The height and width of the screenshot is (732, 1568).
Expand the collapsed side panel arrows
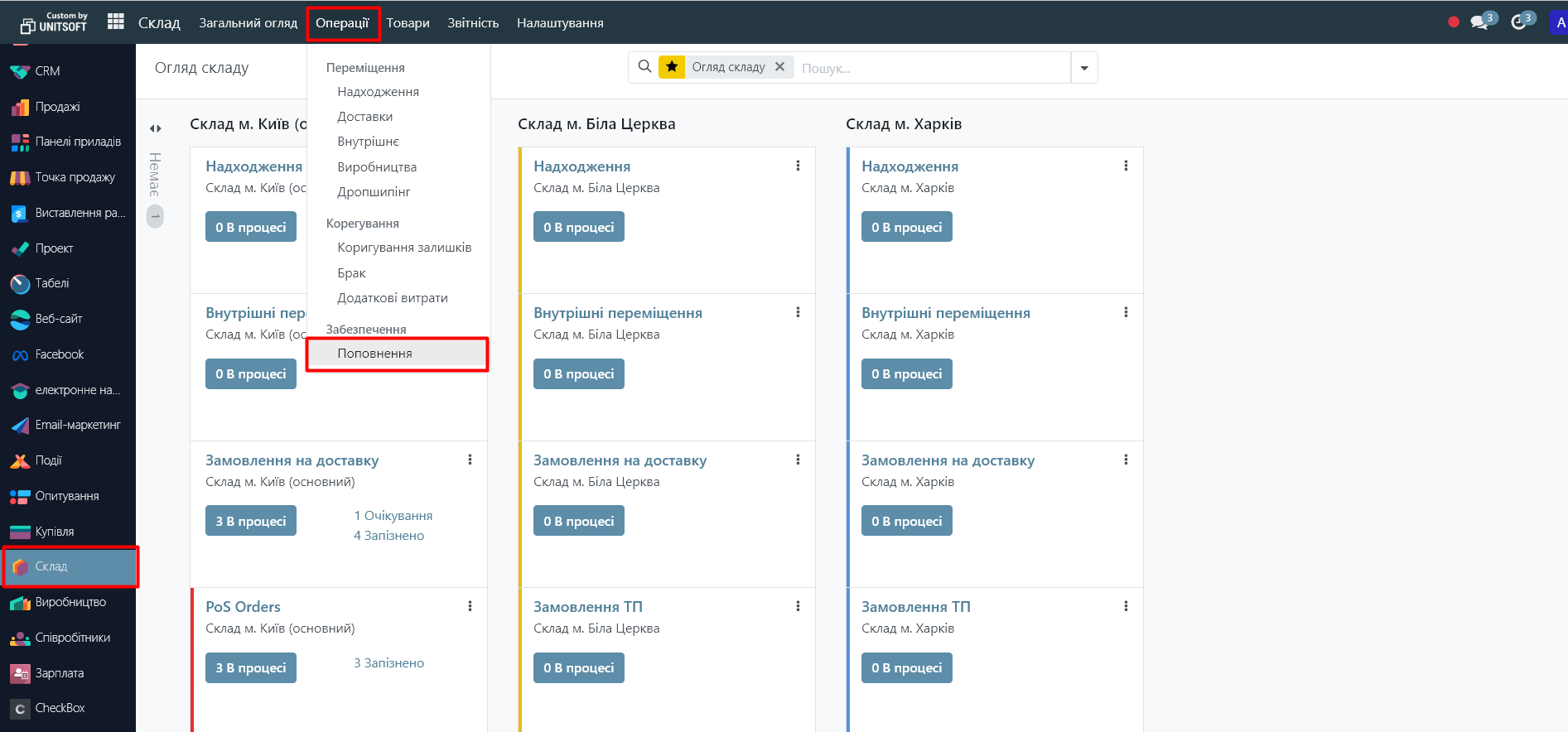point(155,128)
